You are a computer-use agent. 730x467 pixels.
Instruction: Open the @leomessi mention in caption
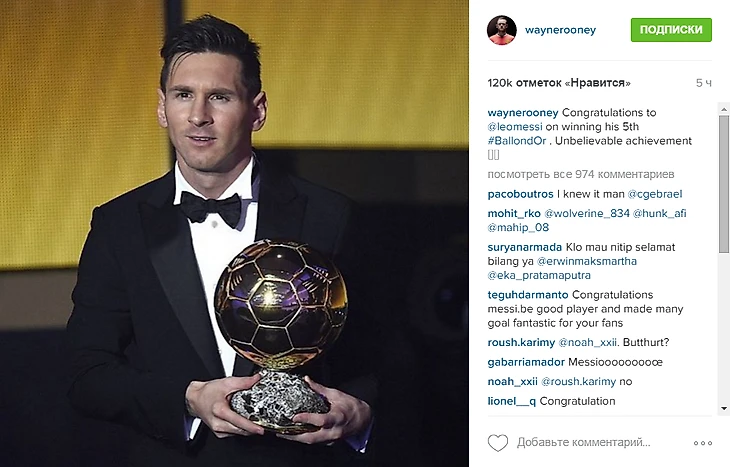coord(515,127)
